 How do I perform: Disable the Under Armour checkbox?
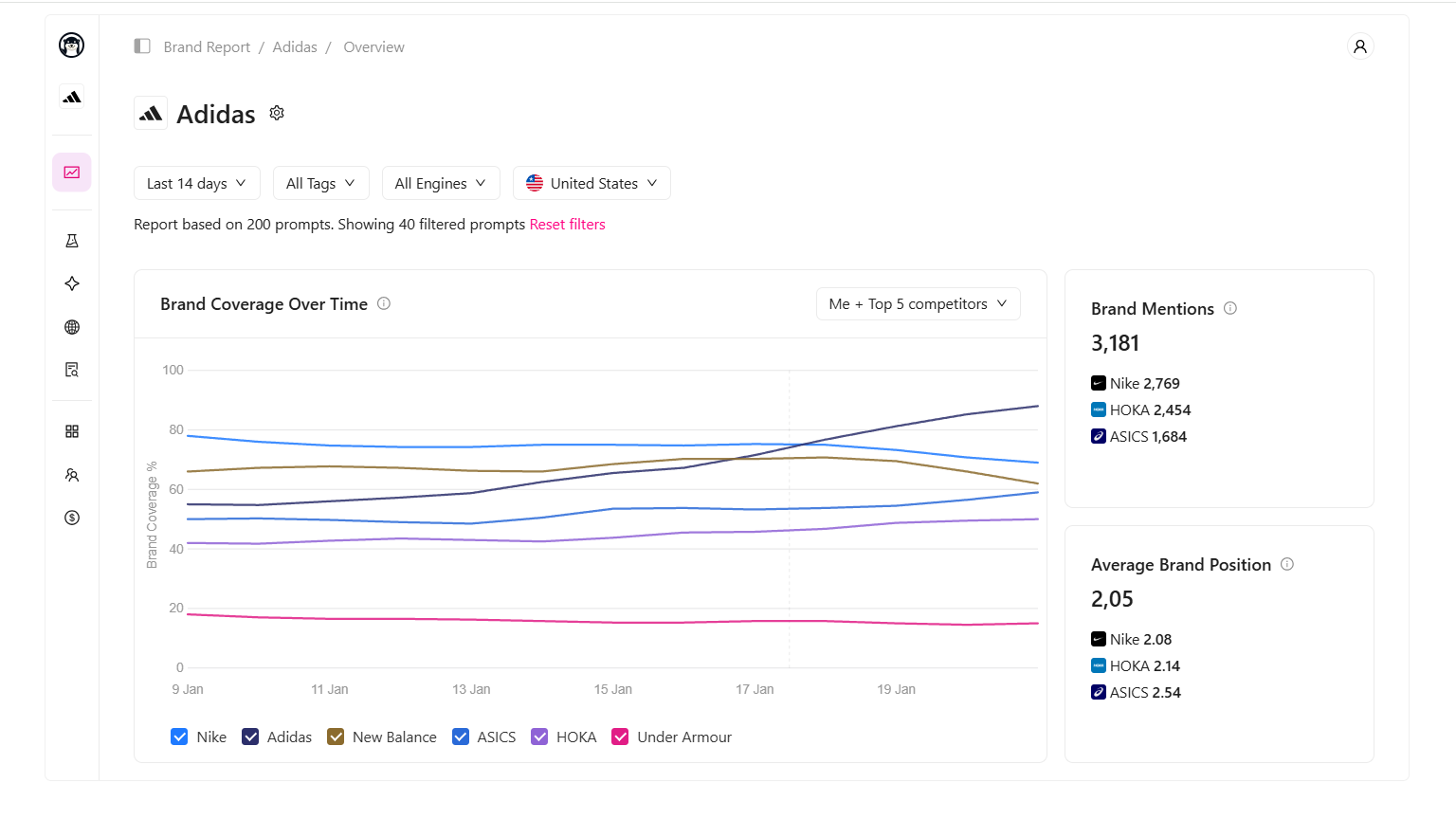tap(620, 736)
